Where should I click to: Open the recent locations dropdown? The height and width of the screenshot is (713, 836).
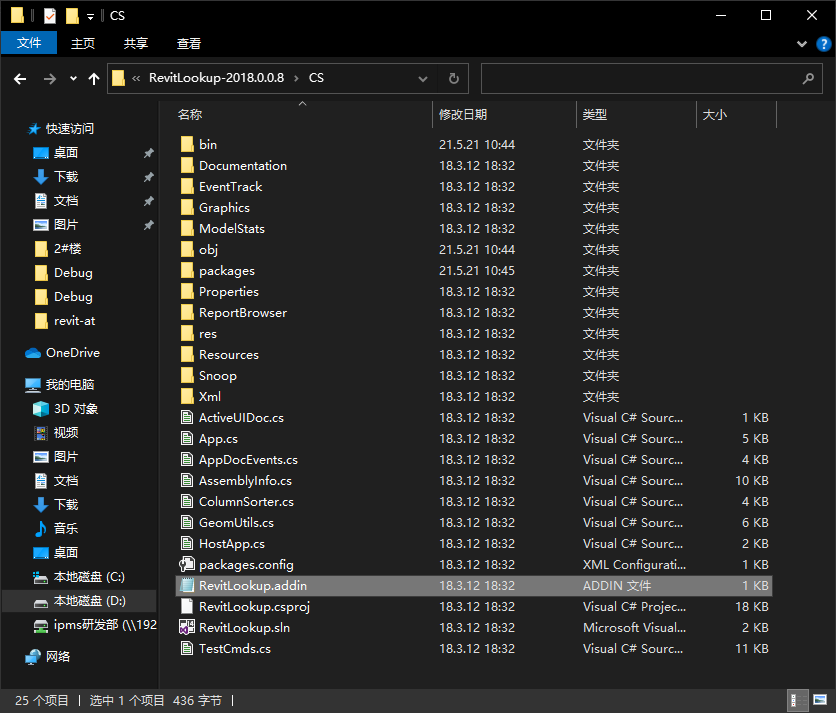point(73,79)
